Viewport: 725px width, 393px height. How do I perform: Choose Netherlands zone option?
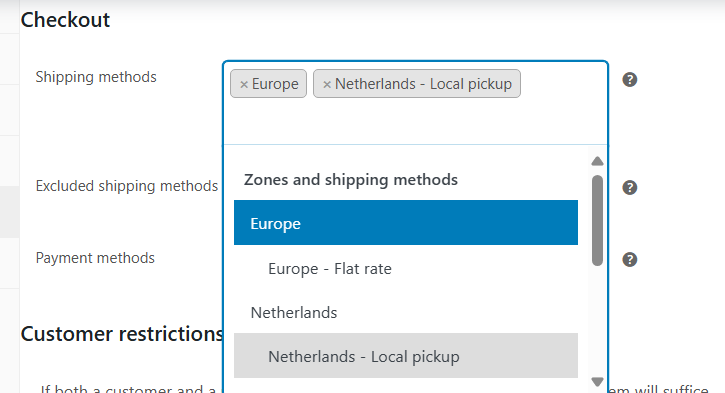tap(406, 313)
